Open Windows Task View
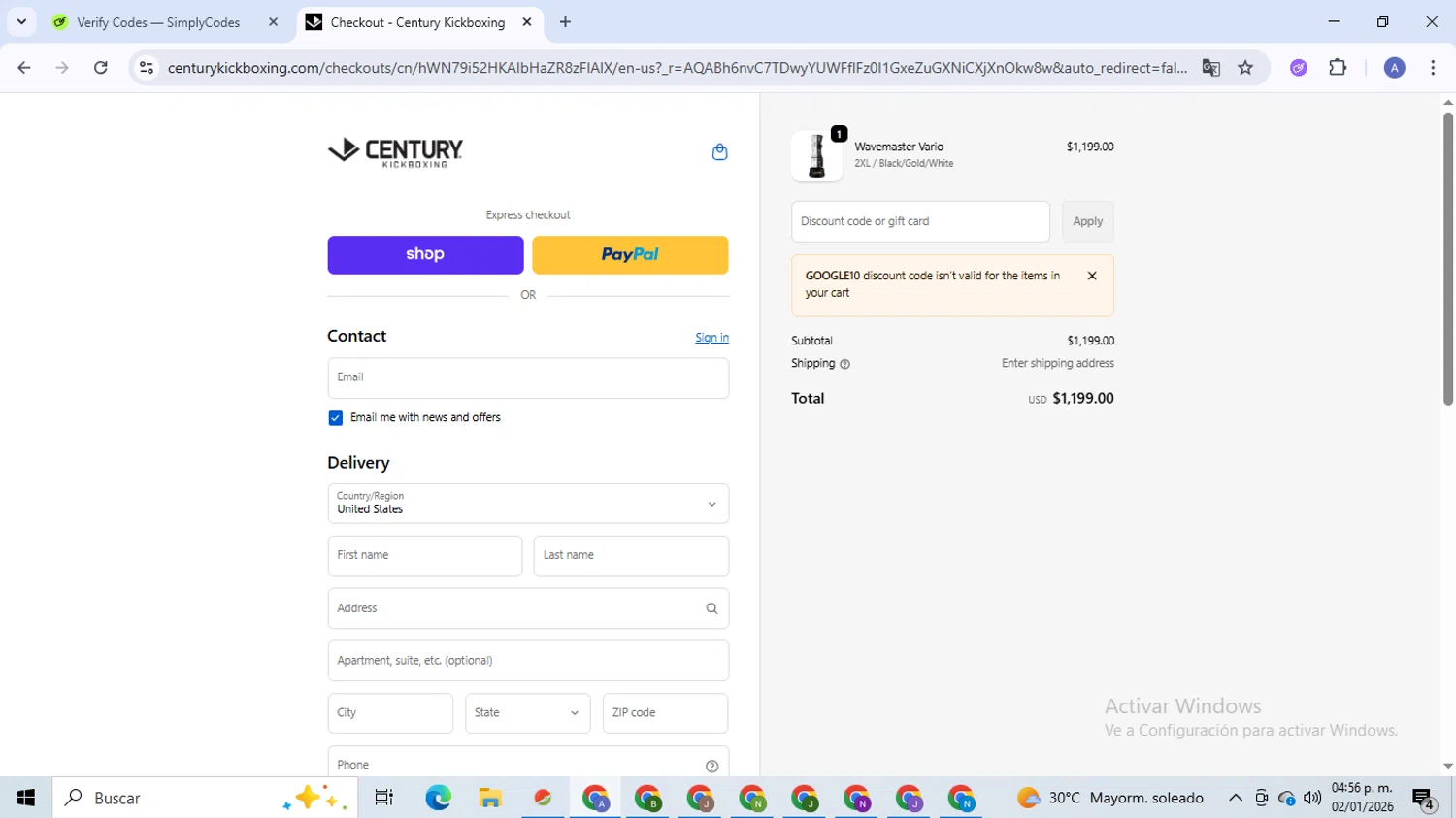The width and height of the screenshot is (1456, 818). pyautogui.click(x=383, y=798)
